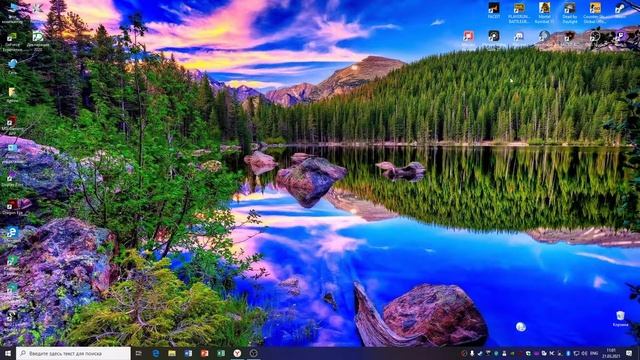The height and width of the screenshot is (360, 640).
Task: Switch the ENG input language indicator
Action: tap(594, 353)
